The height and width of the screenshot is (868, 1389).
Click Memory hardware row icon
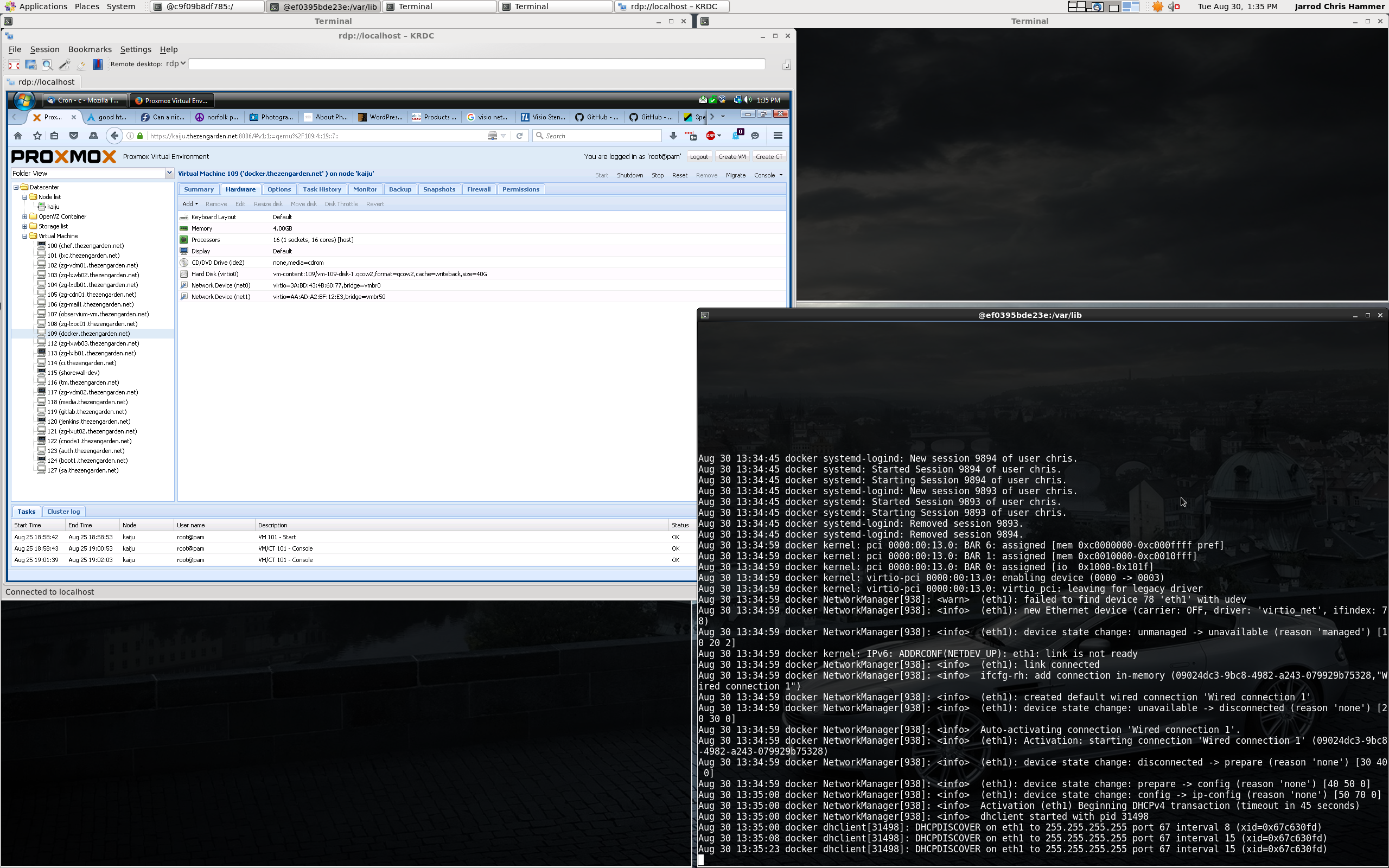pyautogui.click(x=184, y=228)
